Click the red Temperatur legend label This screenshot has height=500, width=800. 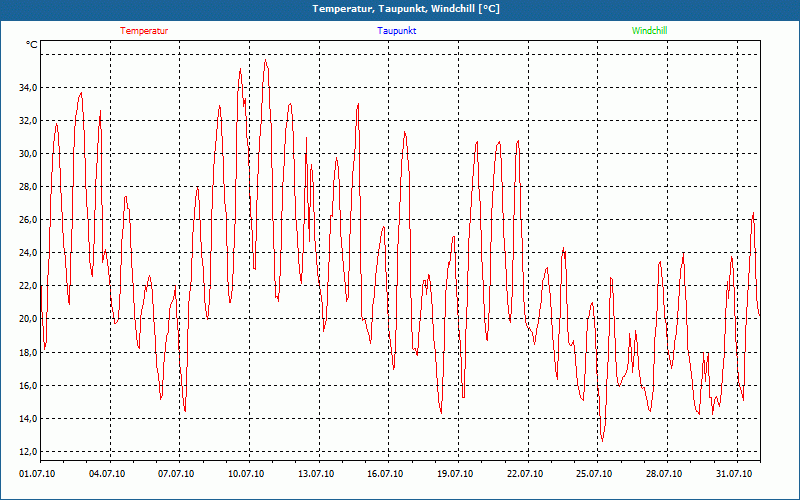click(x=144, y=31)
